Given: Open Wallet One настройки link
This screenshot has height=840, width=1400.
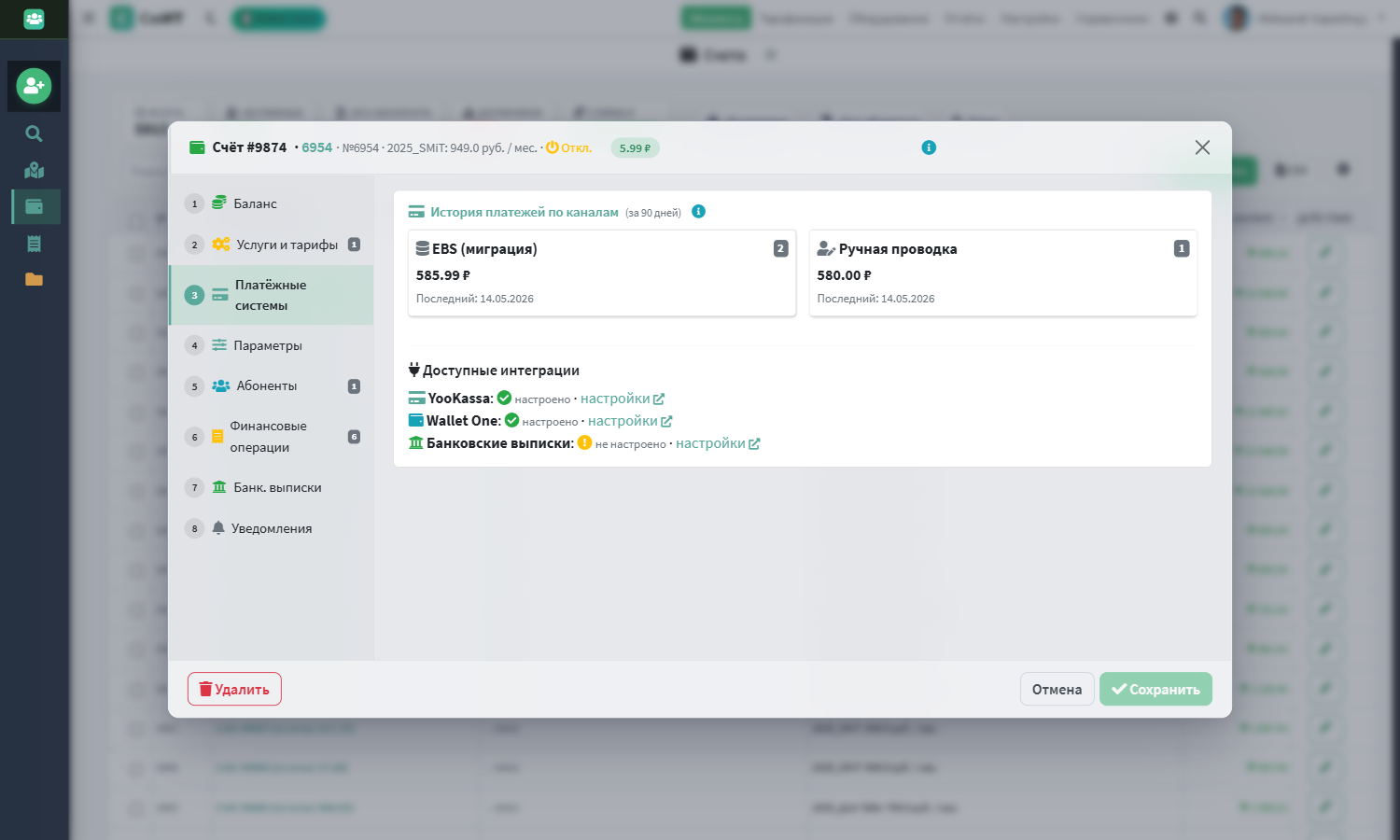Looking at the screenshot, I should (630, 421).
